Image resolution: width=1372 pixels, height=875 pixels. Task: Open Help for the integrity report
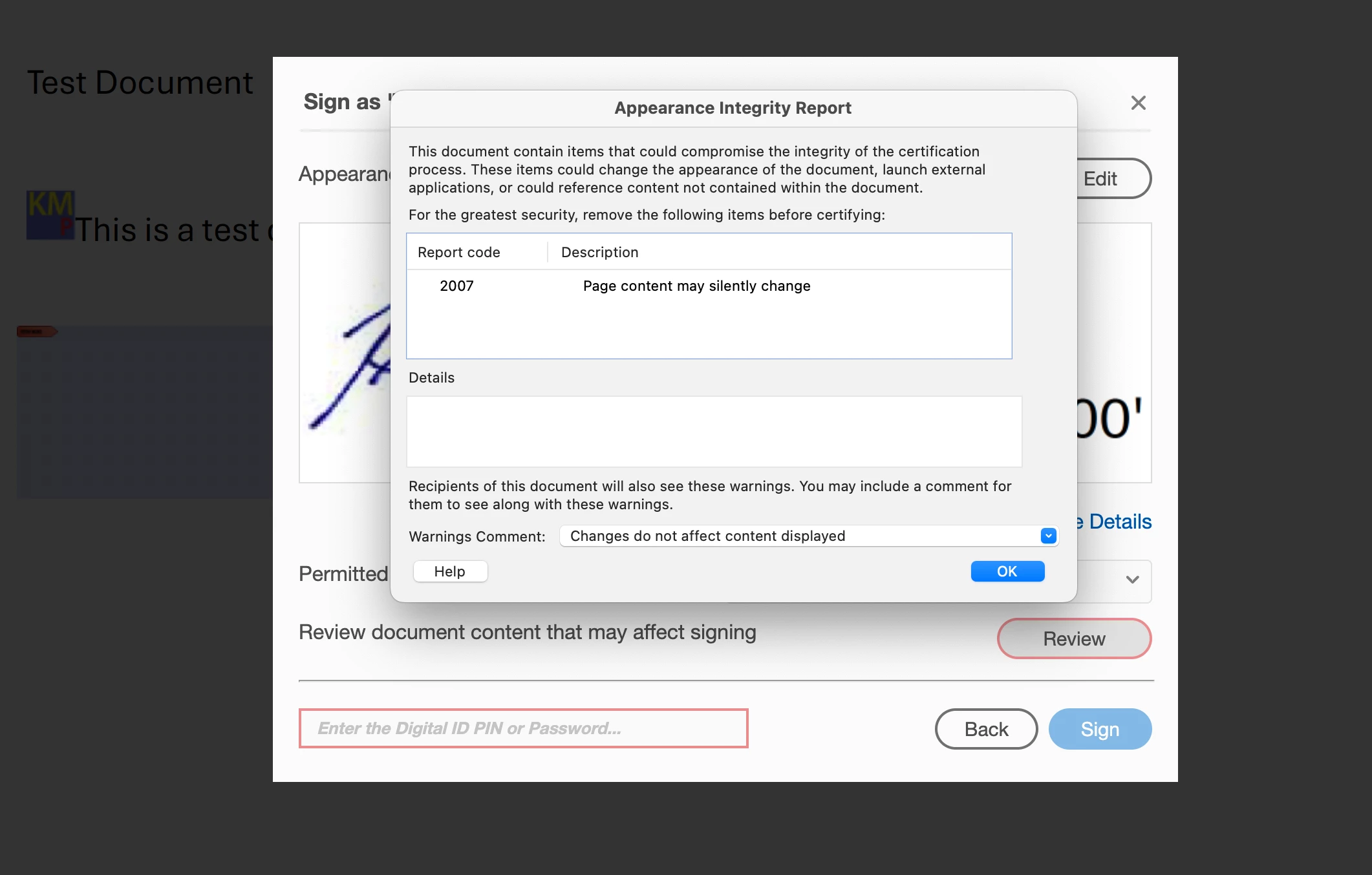(450, 571)
